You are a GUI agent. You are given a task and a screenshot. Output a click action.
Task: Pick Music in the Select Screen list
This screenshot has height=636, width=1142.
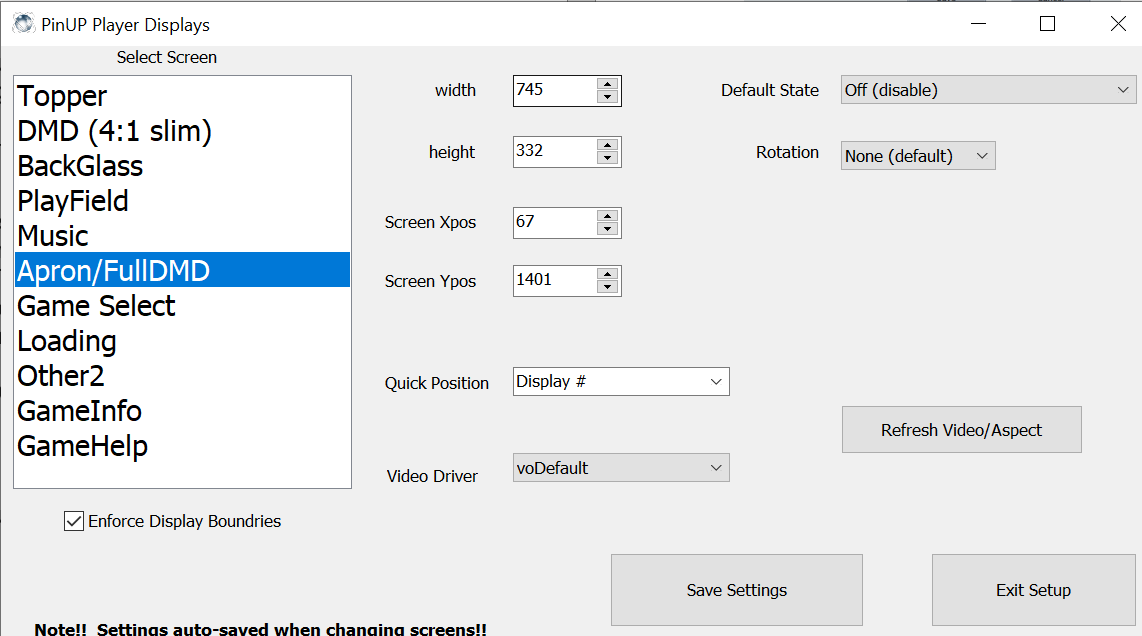[x=182, y=235]
